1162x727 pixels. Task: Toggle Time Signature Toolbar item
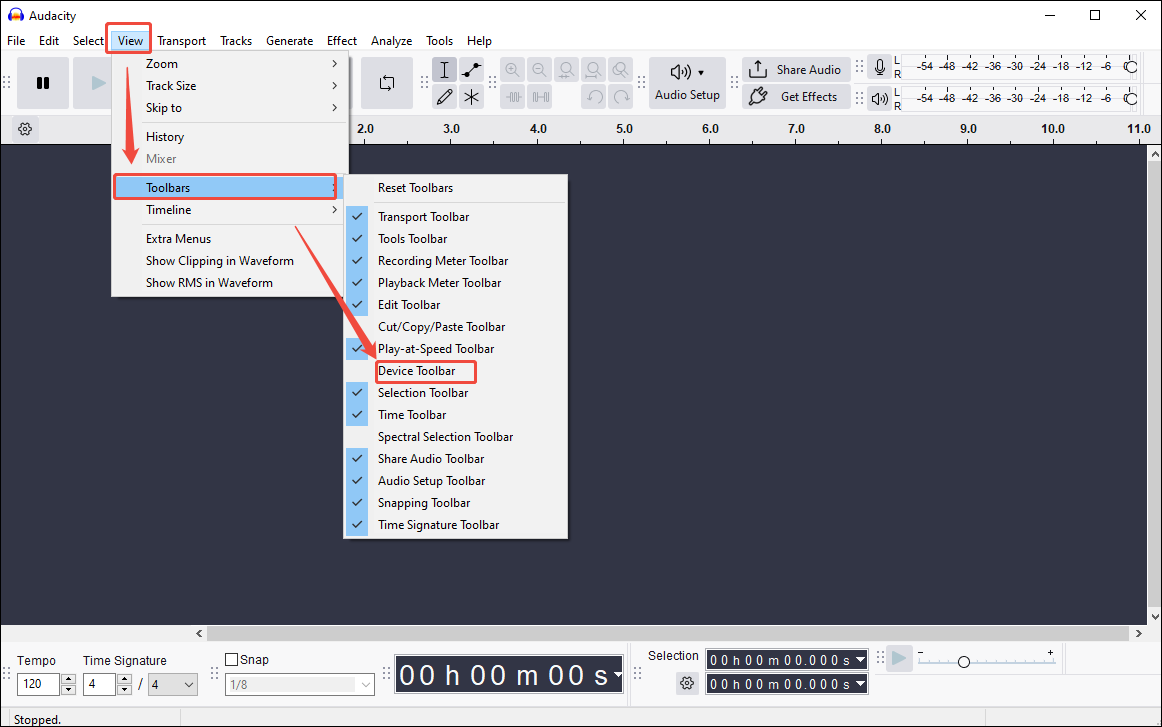(x=456, y=525)
